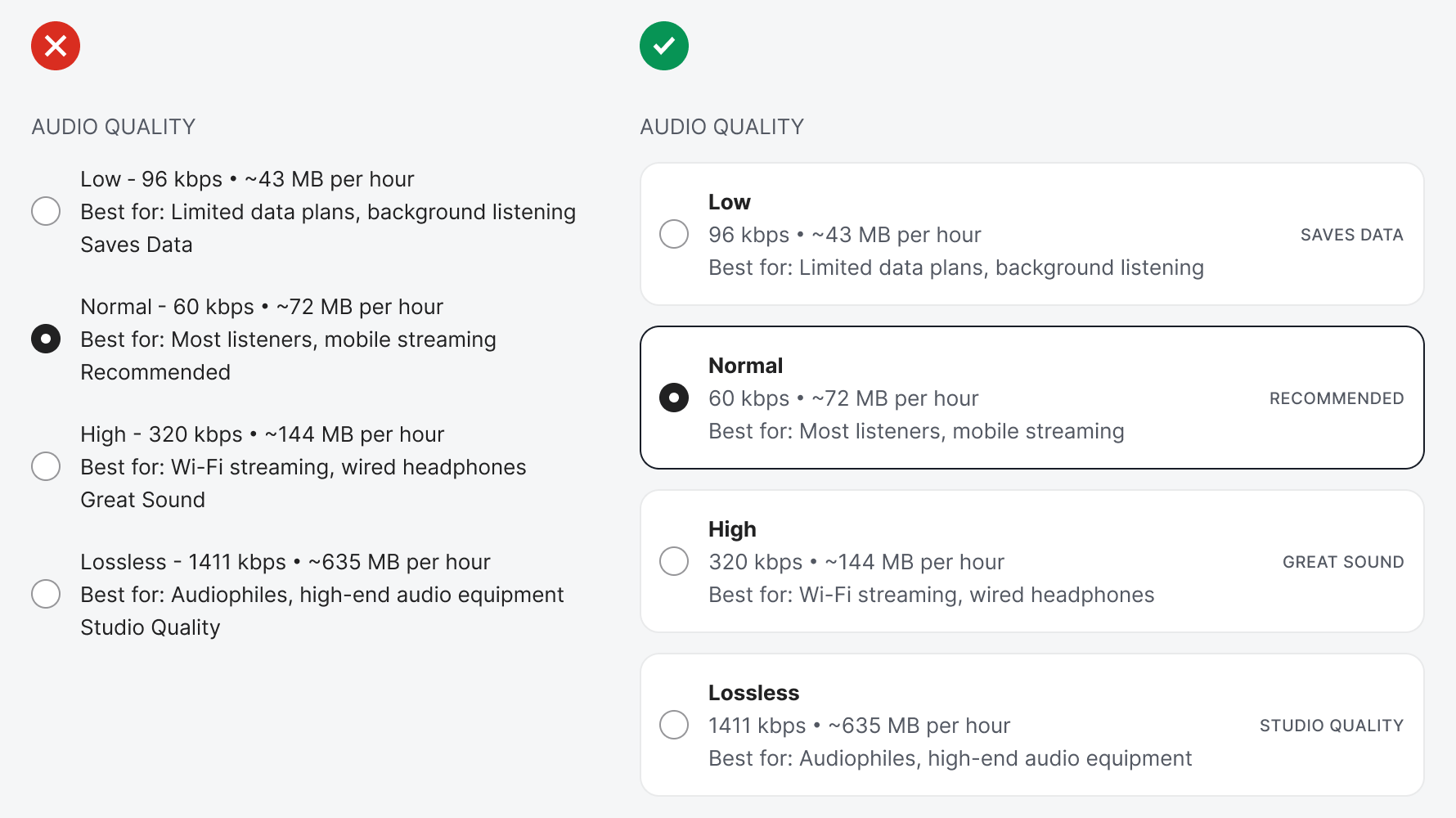Select the Normal radio button in the plain list

point(46,339)
